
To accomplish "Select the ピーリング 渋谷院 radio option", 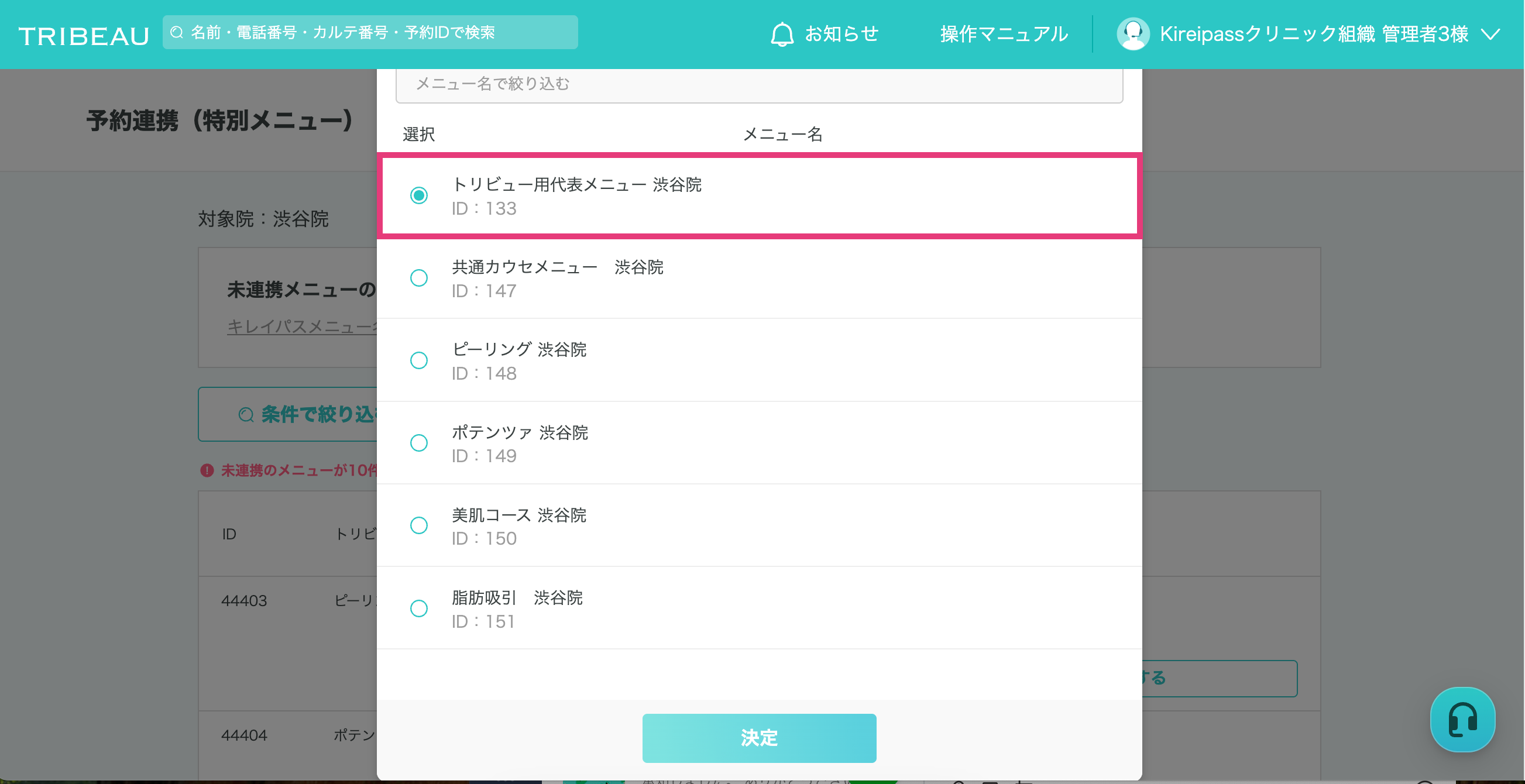I will tap(418, 360).
